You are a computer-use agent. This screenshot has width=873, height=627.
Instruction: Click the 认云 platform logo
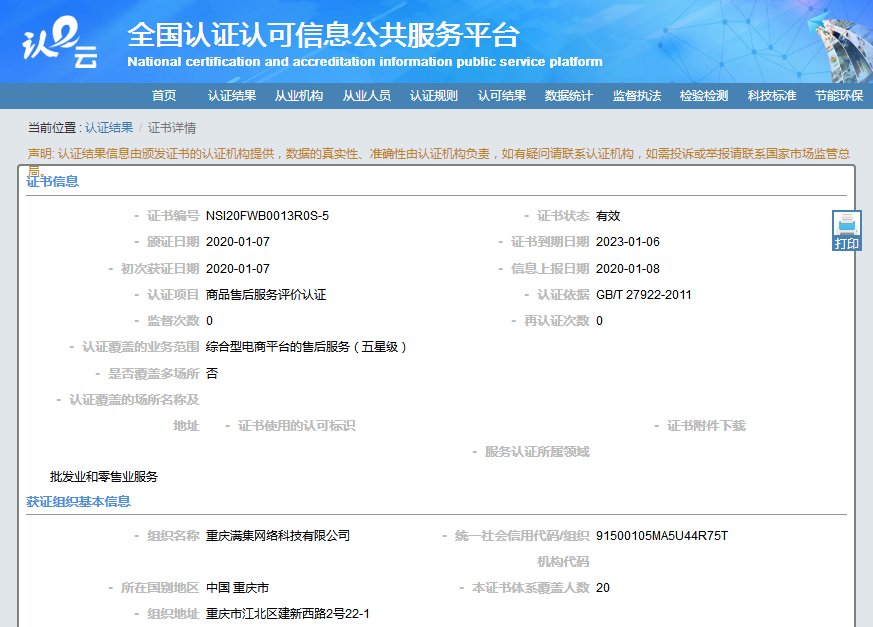tap(60, 42)
